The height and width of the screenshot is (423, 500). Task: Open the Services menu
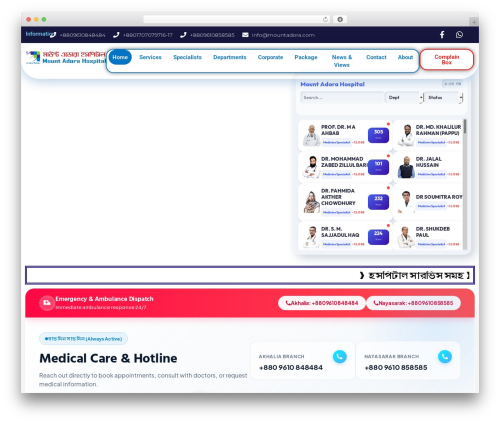click(x=150, y=57)
